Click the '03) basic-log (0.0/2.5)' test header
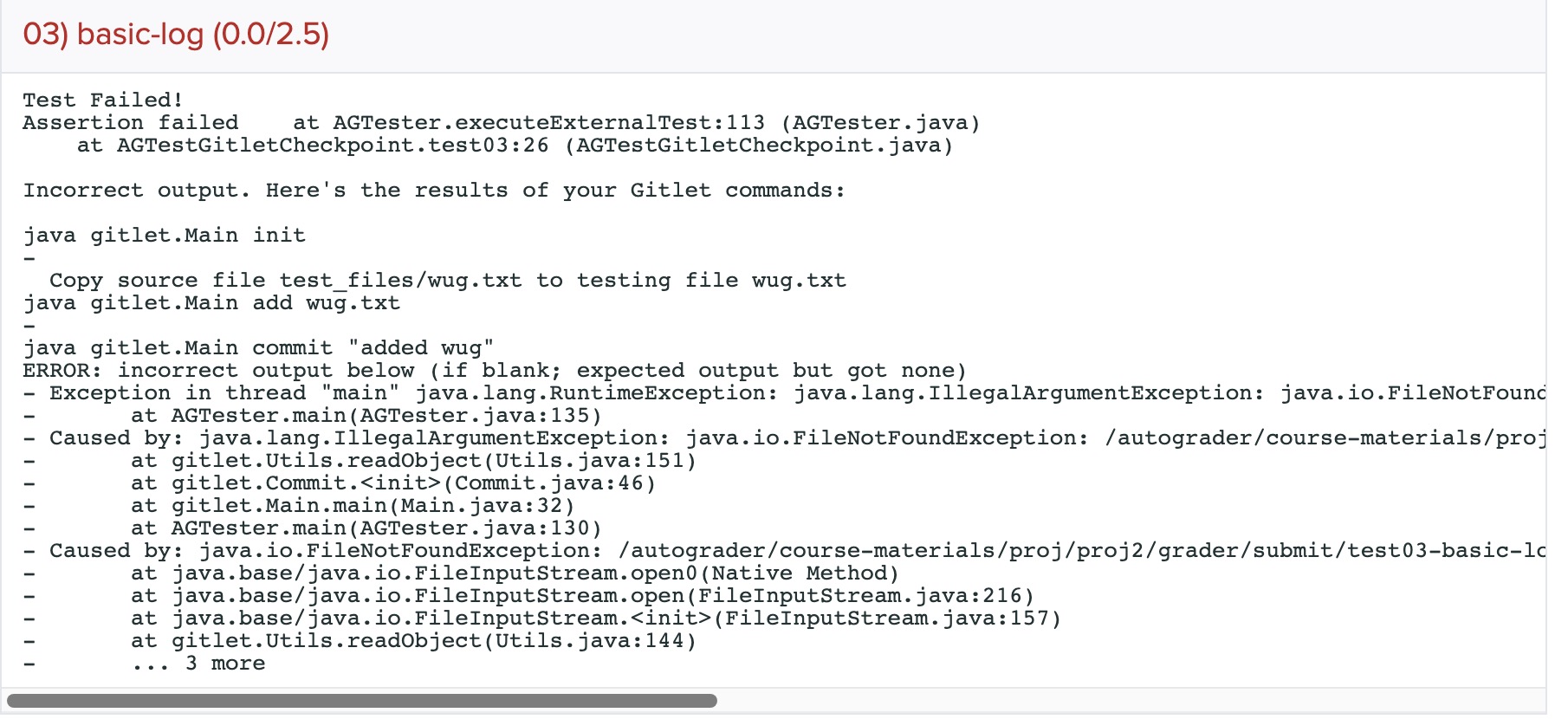This screenshot has height=719, width=1568. [176, 35]
